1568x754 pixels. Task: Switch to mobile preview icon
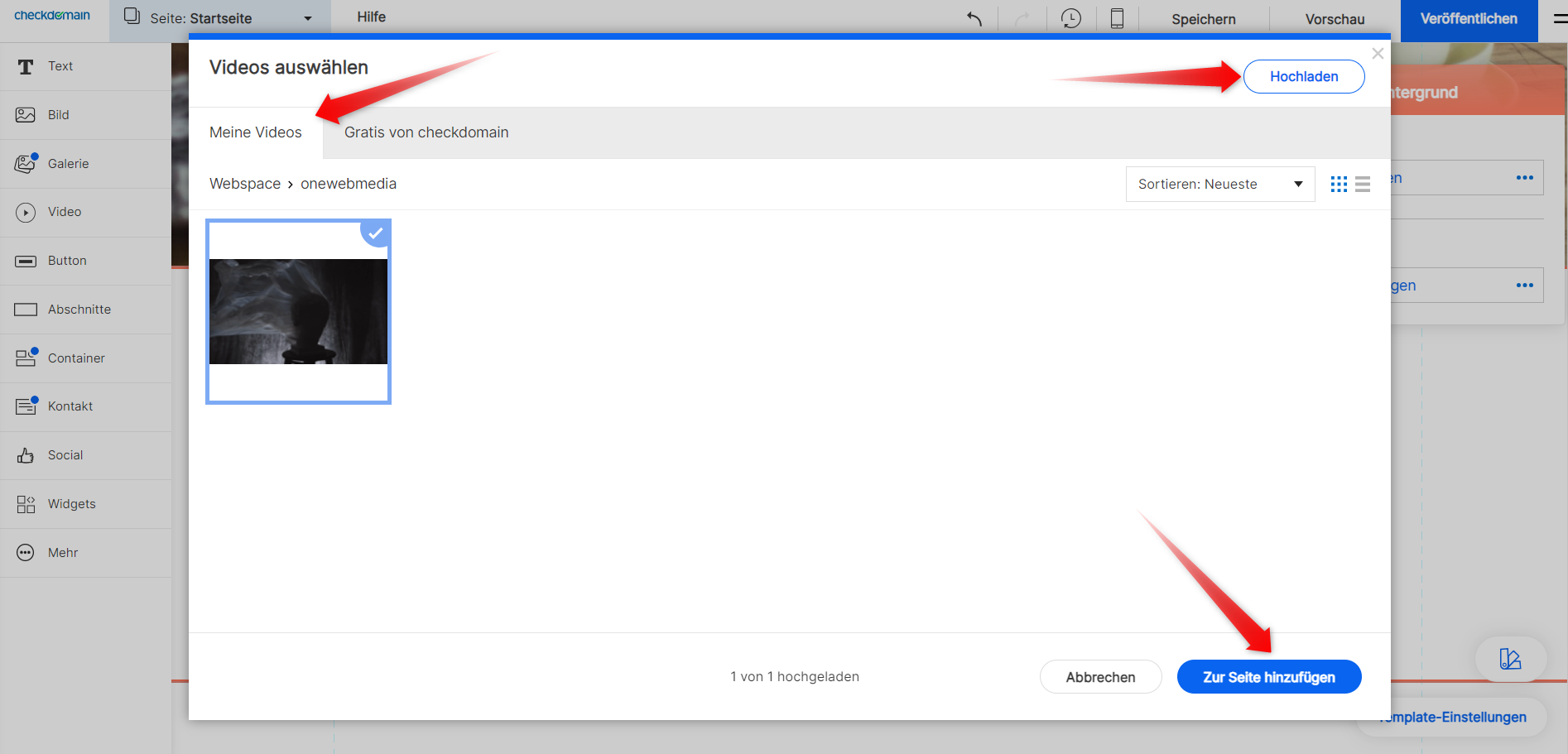[1117, 18]
